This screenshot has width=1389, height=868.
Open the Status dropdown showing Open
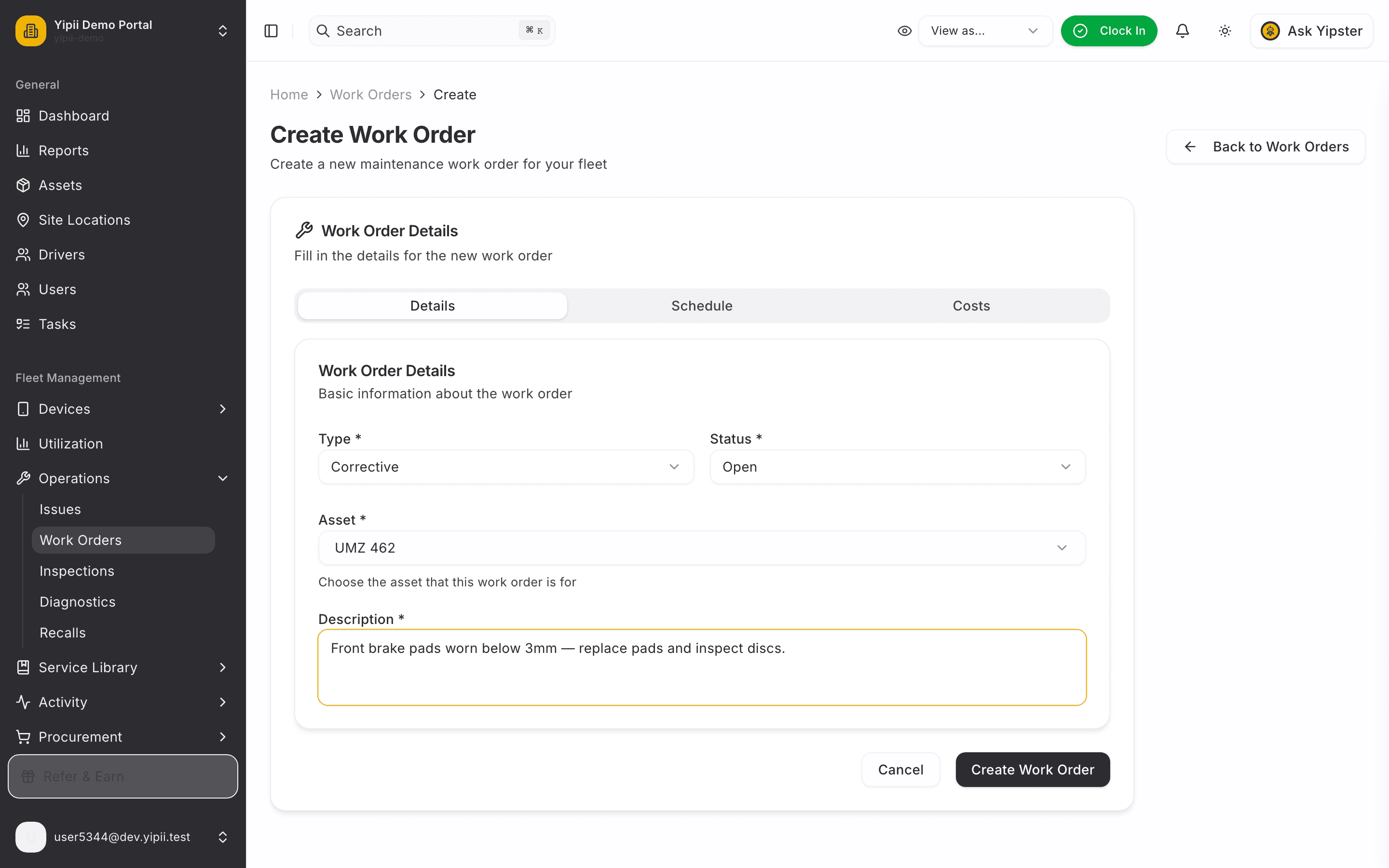[898, 467]
